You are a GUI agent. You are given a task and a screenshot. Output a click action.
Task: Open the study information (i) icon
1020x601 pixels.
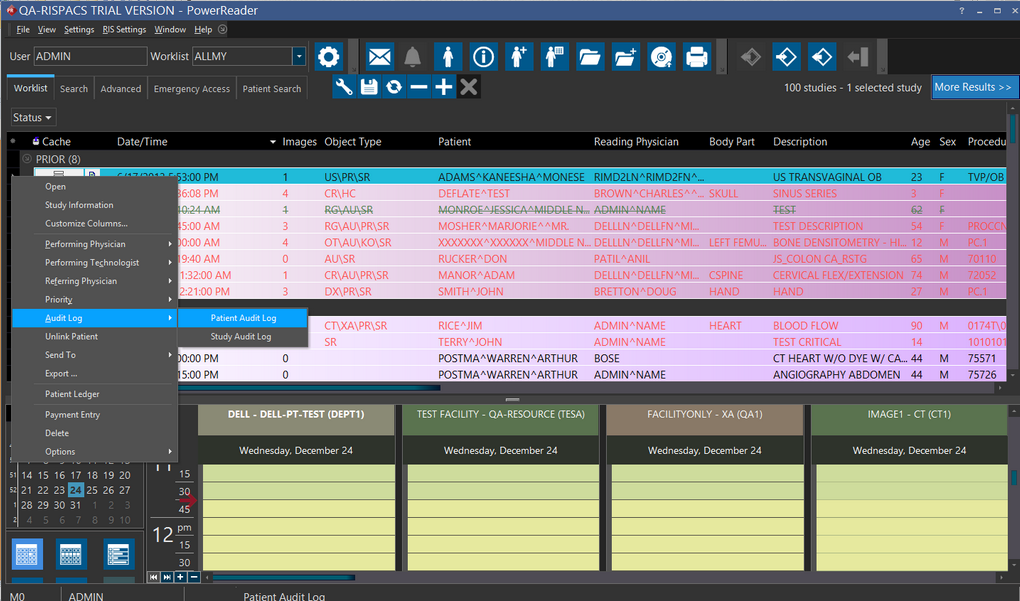484,57
